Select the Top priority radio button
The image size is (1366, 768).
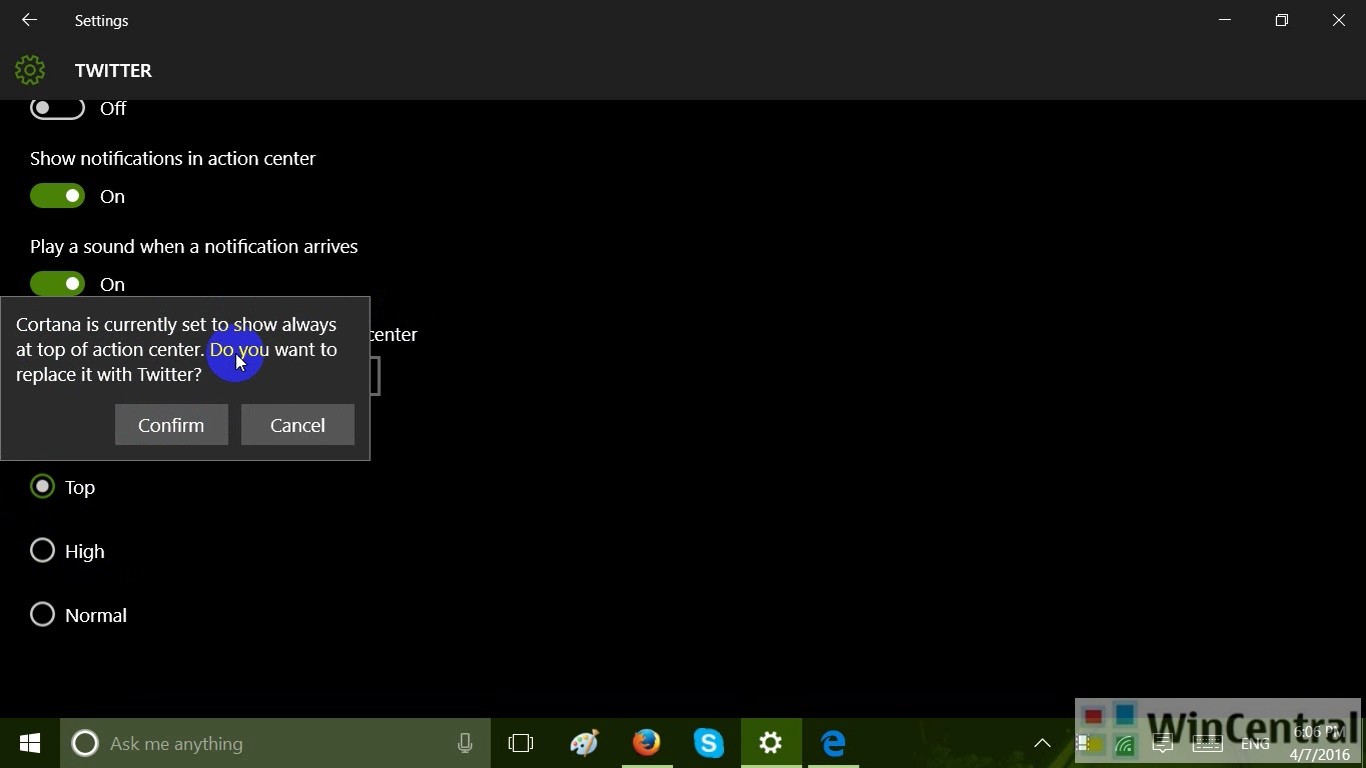pyautogui.click(x=42, y=487)
